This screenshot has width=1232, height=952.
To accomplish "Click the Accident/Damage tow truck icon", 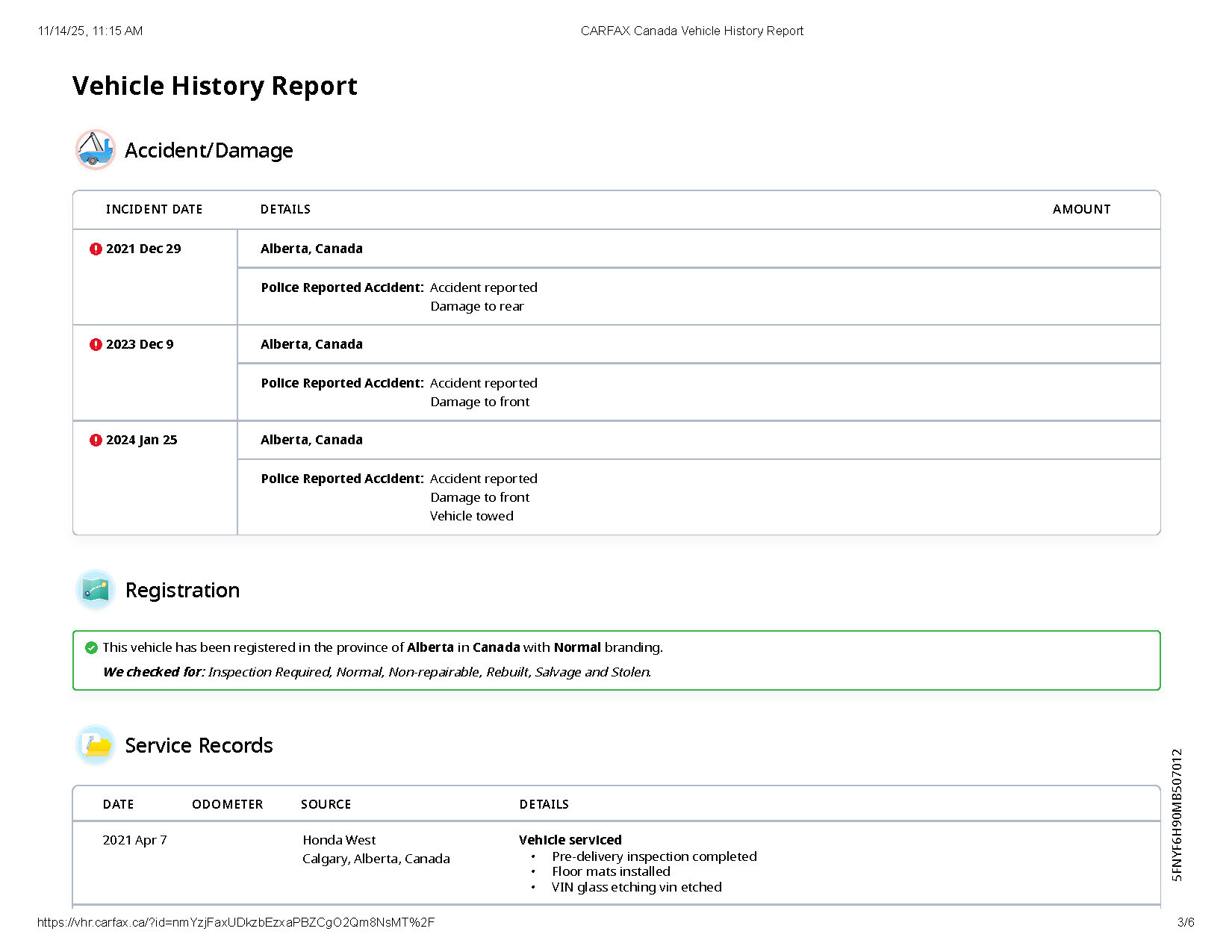I will [96, 150].
